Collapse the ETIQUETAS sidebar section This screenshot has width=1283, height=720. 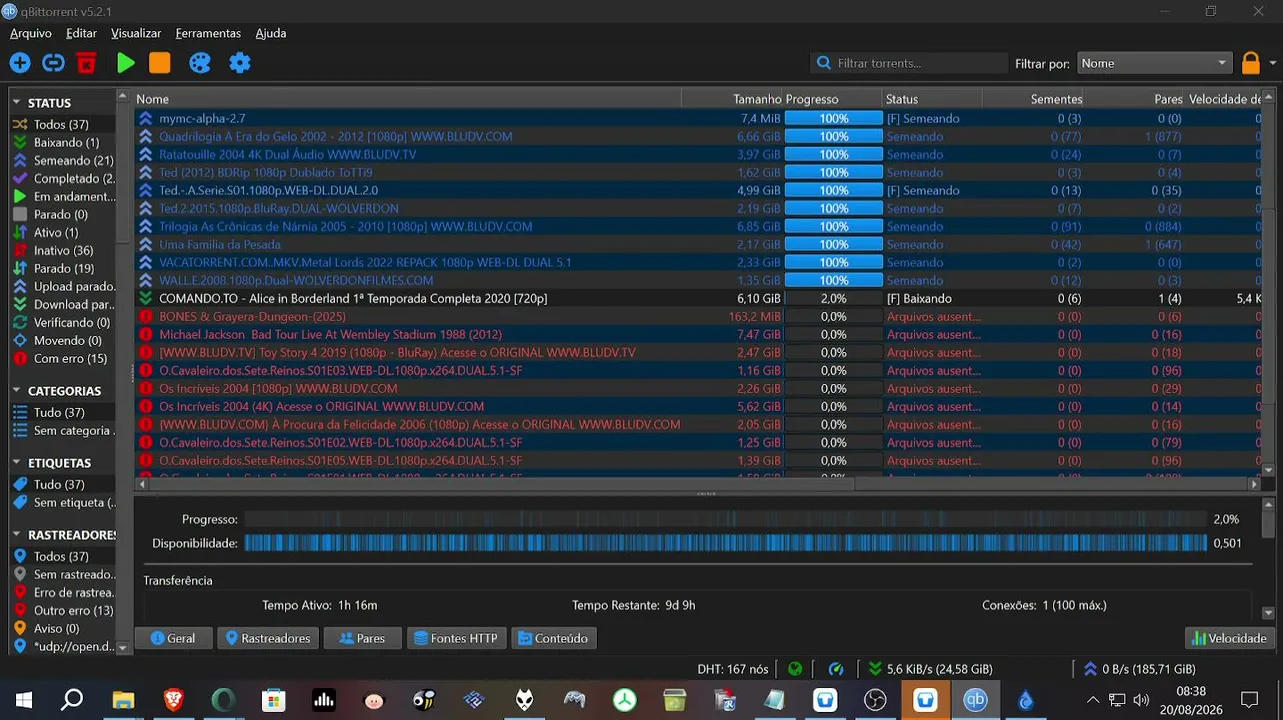click(17, 462)
